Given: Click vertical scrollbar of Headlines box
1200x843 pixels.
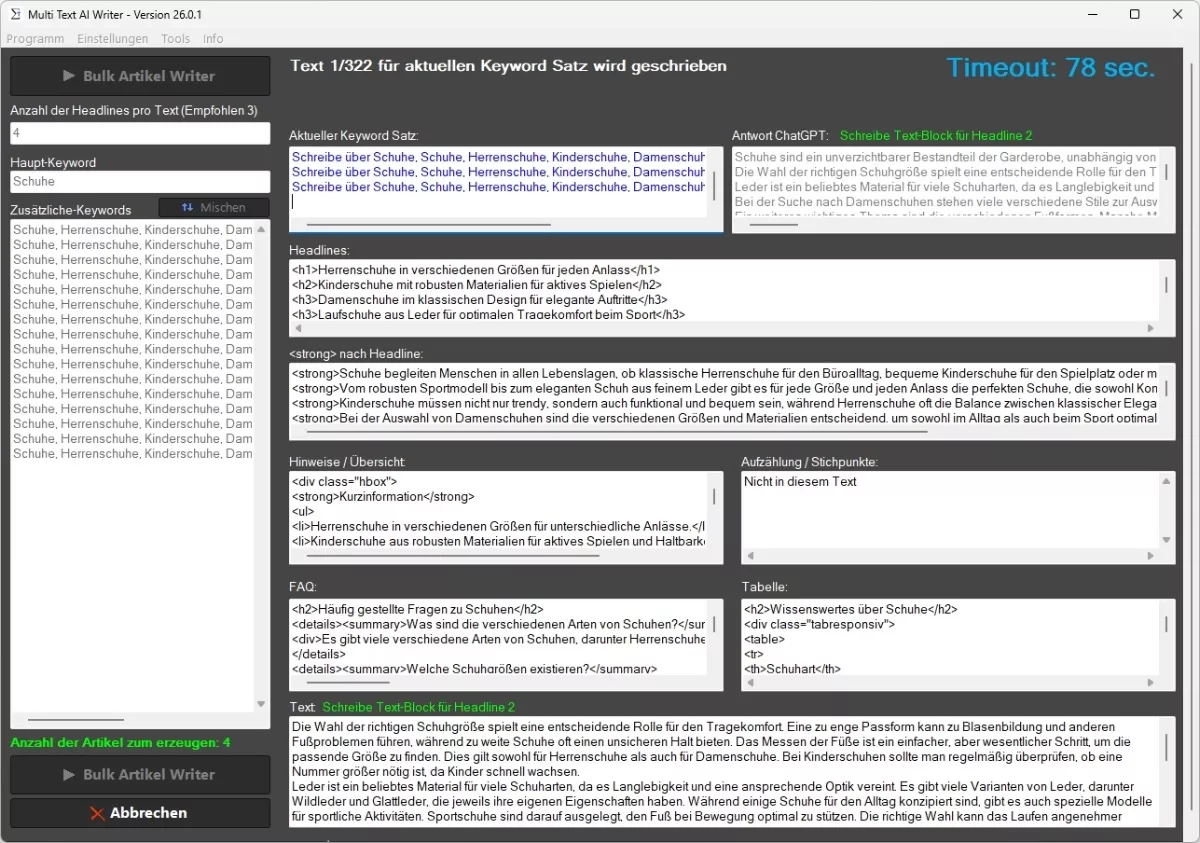Looking at the screenshot, I should coord(1166,285).
